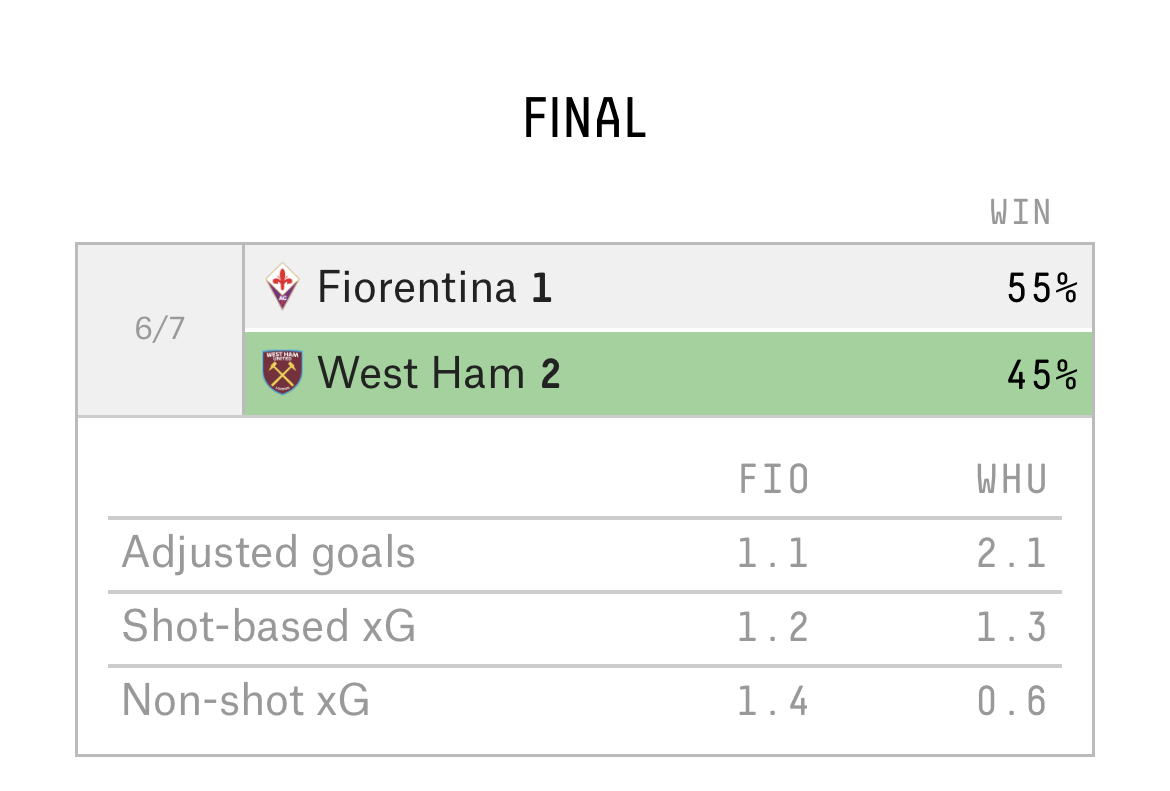Click West Ham's shot-based xG value 1.3
Image resolution: width=1170 pixels, height=791 pixels.
[1012, 627]
